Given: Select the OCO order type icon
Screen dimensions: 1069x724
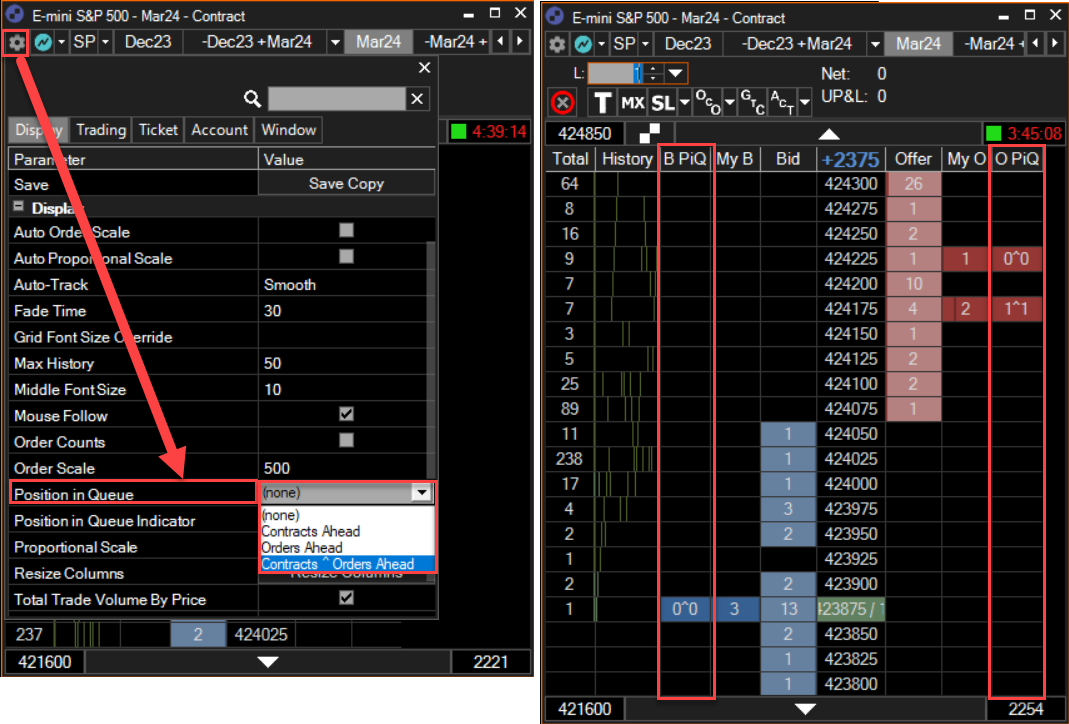Looking at the screenshot, I should pos(709,102).
